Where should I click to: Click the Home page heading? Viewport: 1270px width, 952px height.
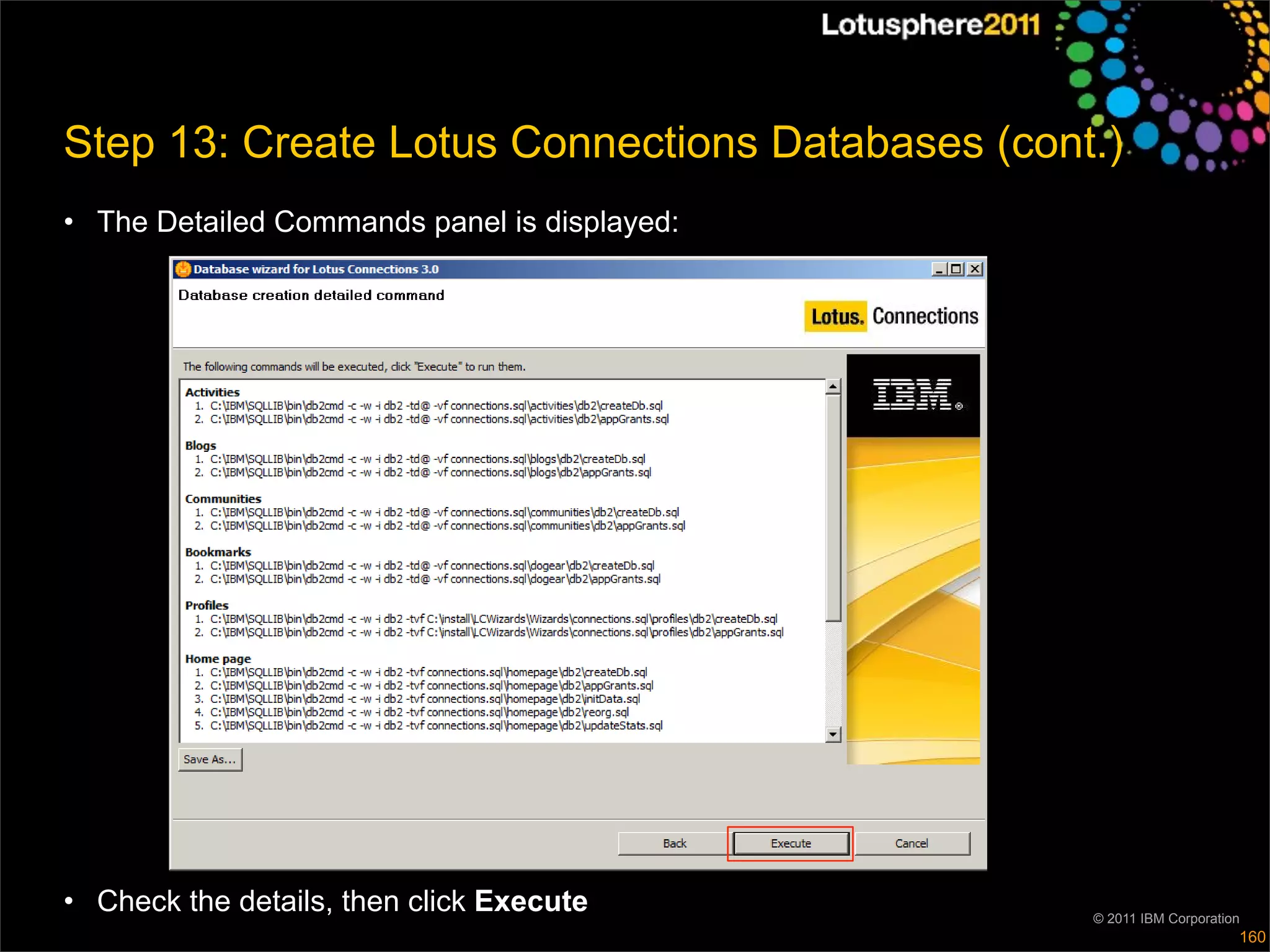tap(218, 659)
